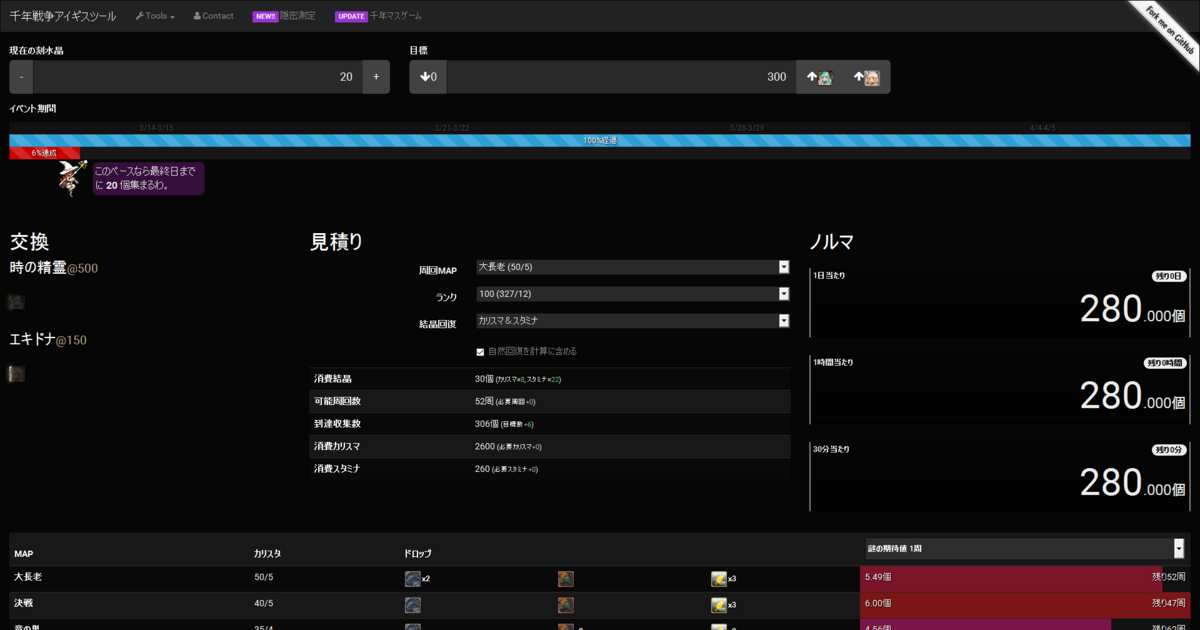Click 決戦 first gray drop icon
The width and height of the screenshot is (1200, 630).
click(412, 604)
